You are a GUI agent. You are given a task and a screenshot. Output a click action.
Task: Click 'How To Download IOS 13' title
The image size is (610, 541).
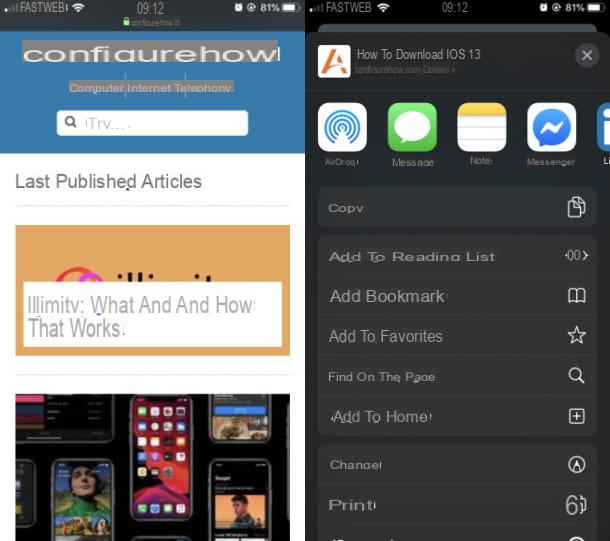pos(419,54)
